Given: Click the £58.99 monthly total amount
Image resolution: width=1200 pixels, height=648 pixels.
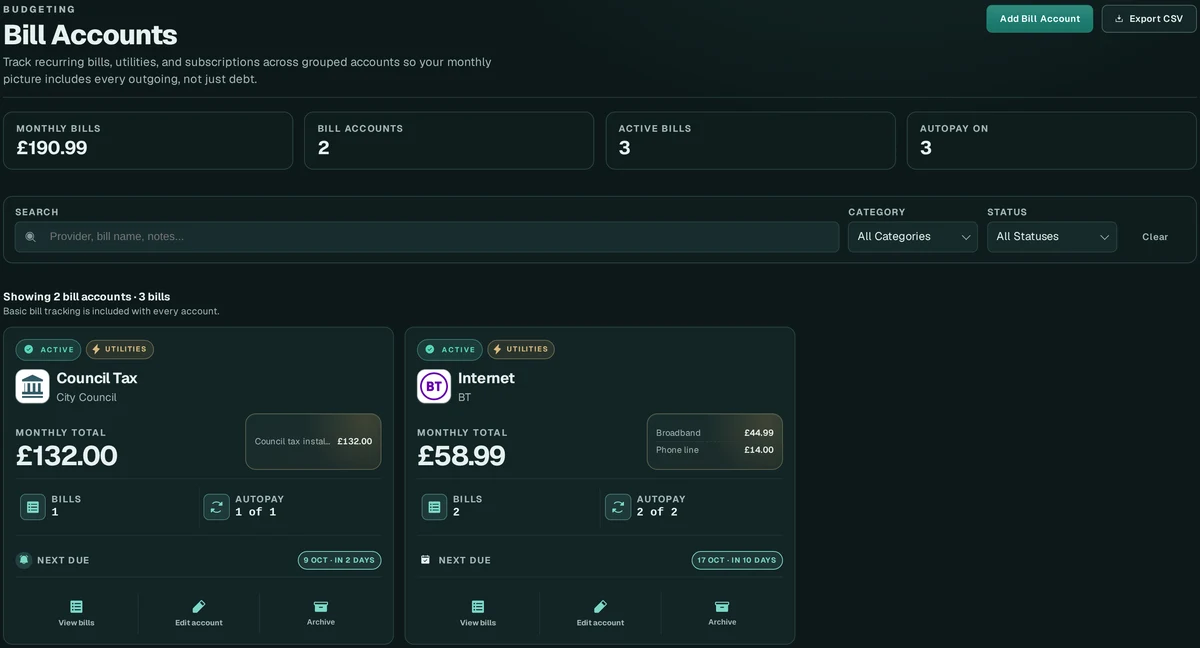Looking at the screenshot, I should [461, 456].
